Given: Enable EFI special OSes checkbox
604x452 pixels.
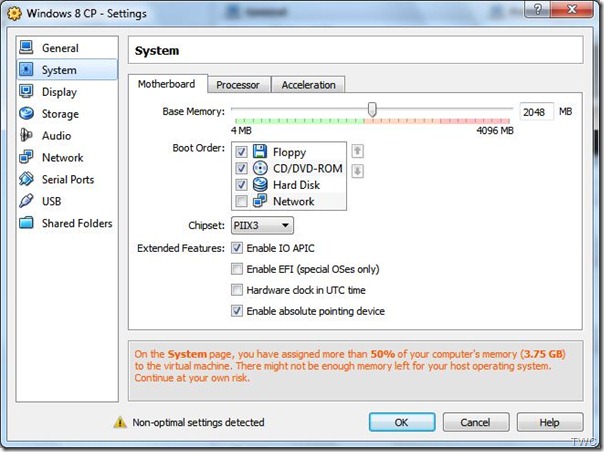Looking at the screenshot, I should point(237,269).
